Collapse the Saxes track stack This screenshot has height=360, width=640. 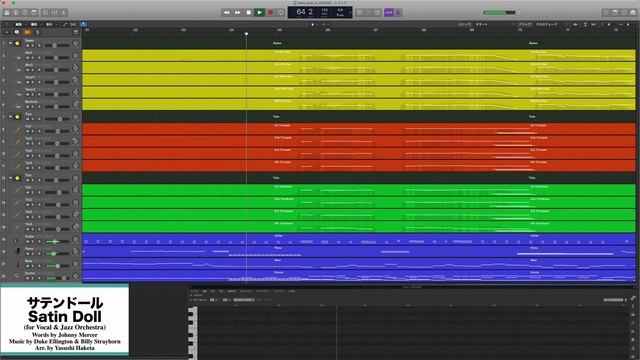11,43
